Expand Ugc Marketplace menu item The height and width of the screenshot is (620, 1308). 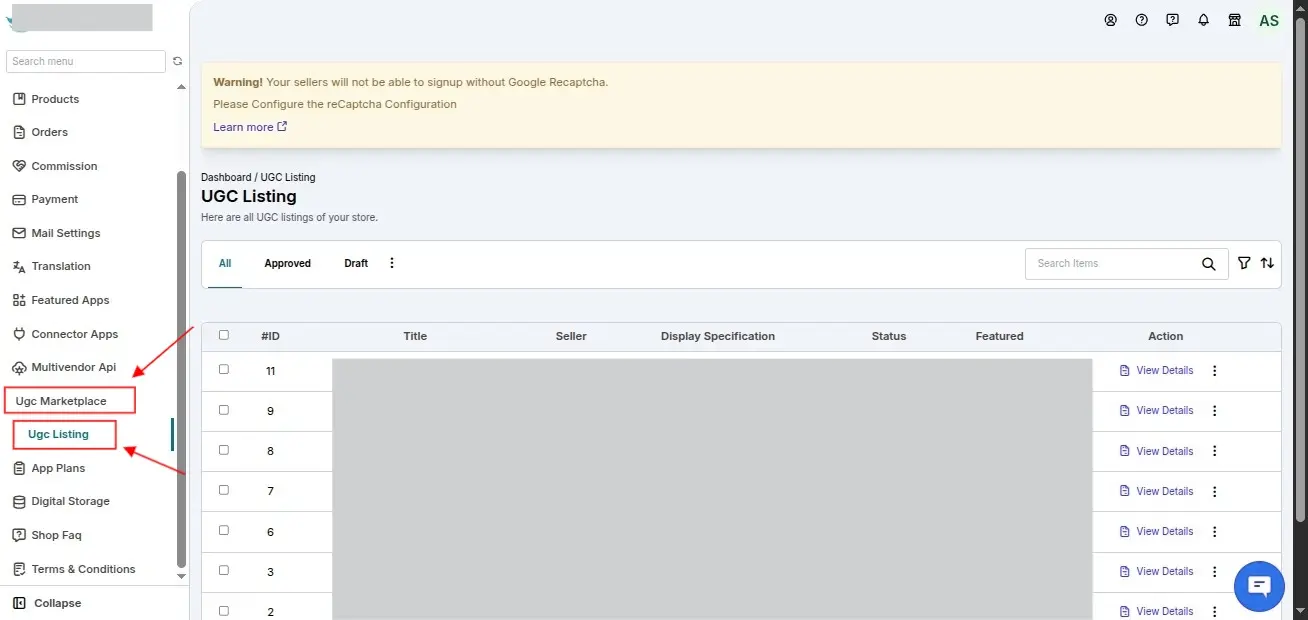pyautogui.click(x=61, y=401)
